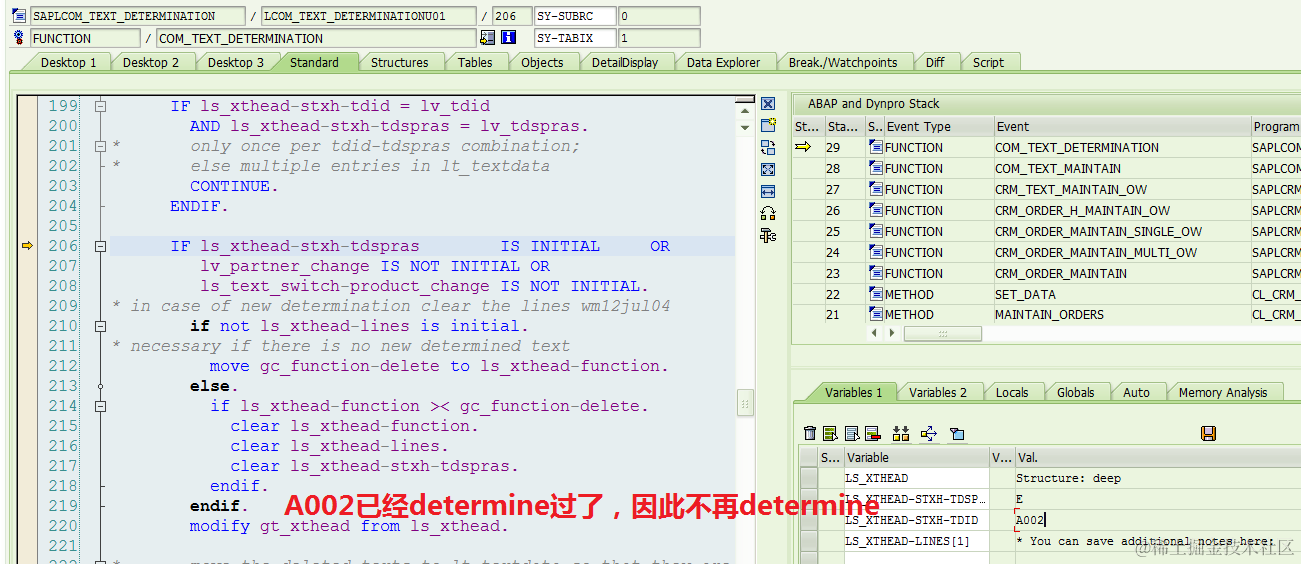The image size is (1301, 564).
Task: Open the Tables tab
Action: [x=475, y=62]
